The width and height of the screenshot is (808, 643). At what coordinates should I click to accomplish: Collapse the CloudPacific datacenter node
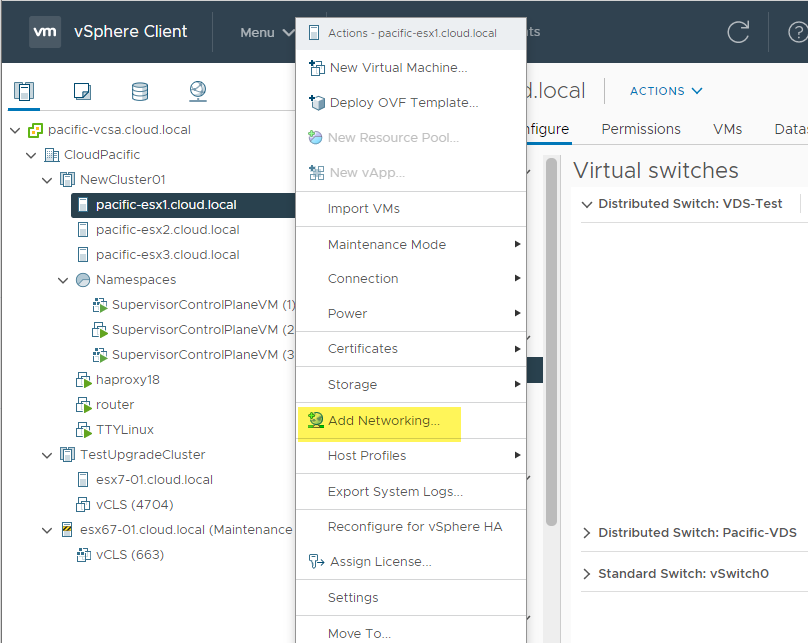pyautogui.click(x=31, y=155)
